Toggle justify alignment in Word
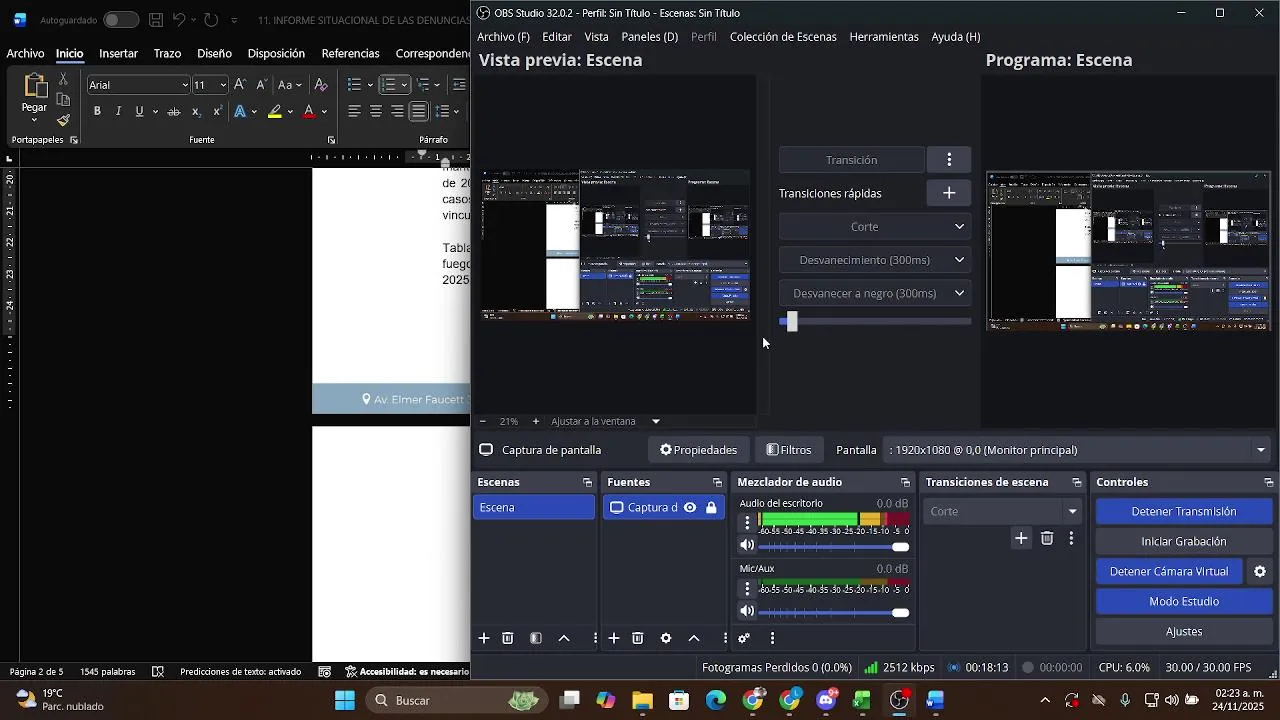 coord(419,111)
